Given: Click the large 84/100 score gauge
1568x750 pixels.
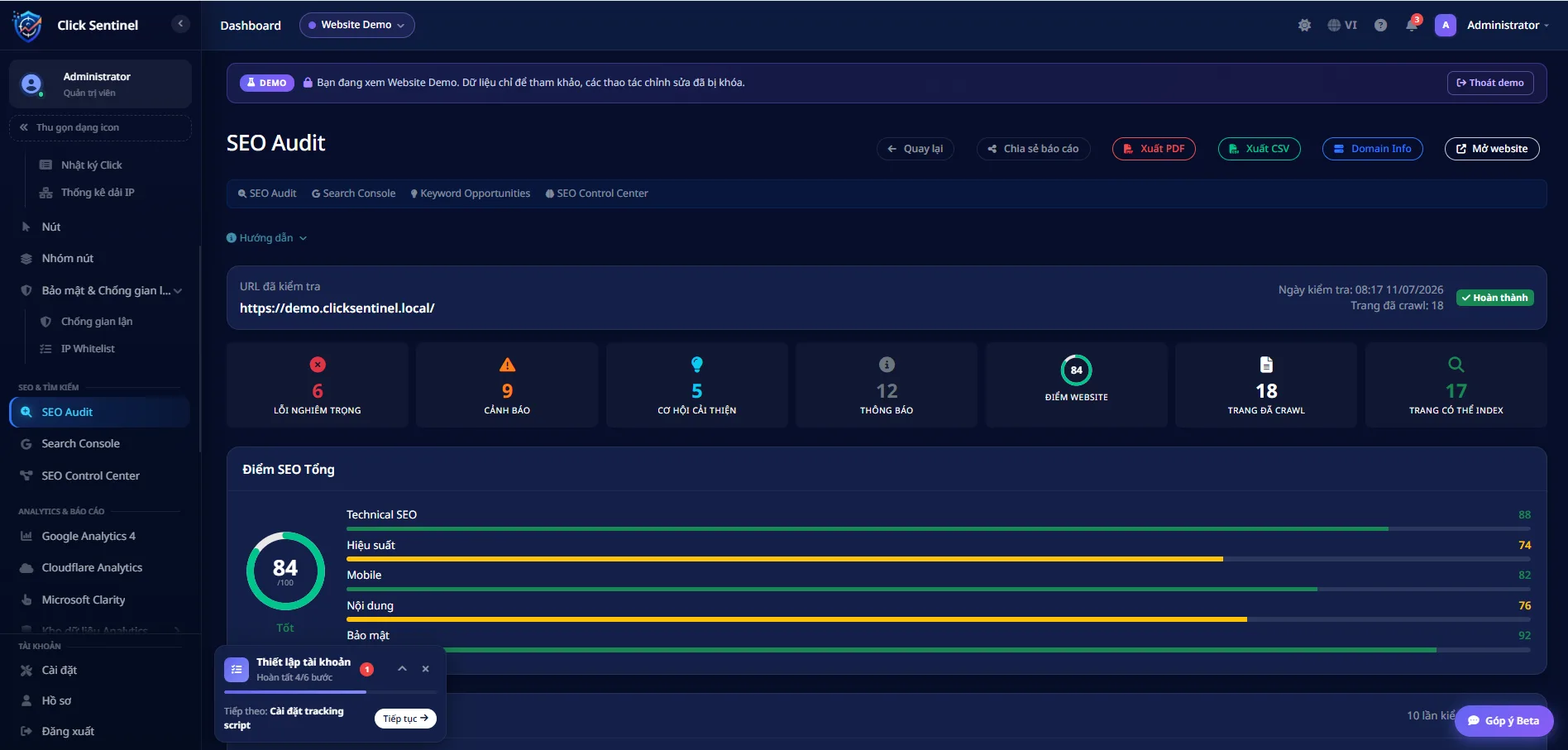Looking at the screenshot, I should pyautogui.click(x=285, y=571).
